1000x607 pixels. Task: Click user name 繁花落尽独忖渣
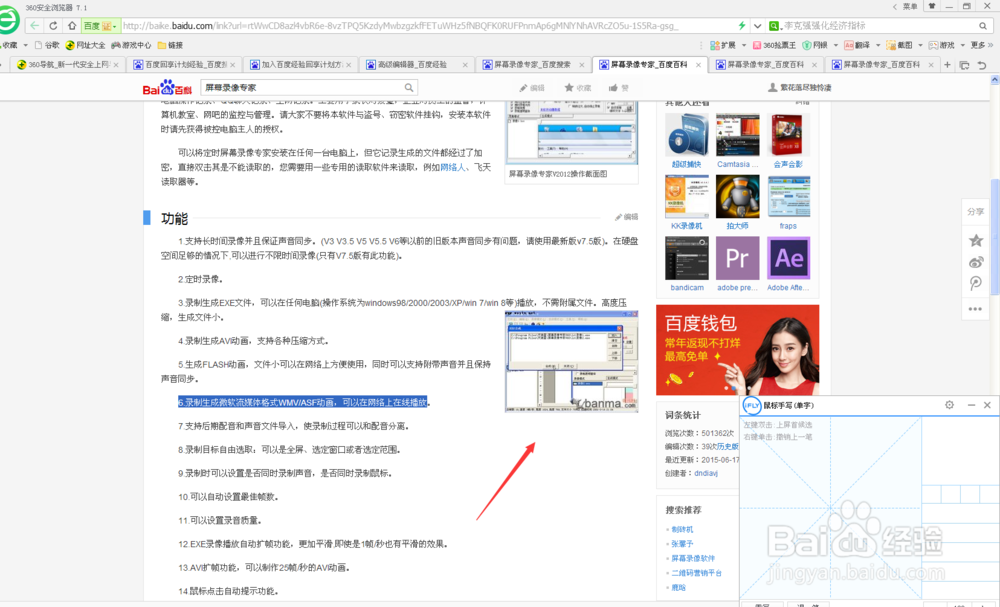tap(805, 87)
